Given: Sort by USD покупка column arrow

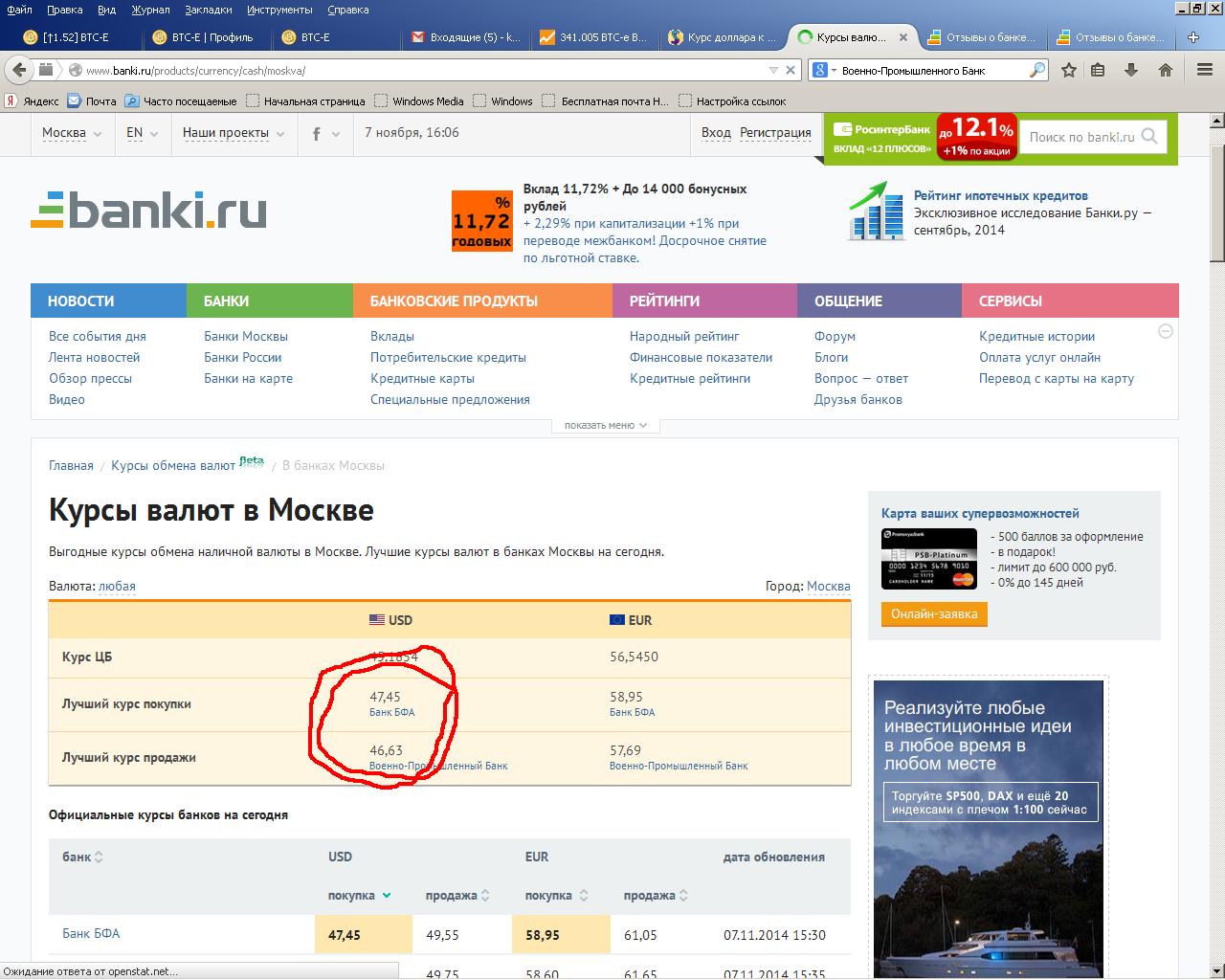Looking at the screenshot, I should point(387,896).
